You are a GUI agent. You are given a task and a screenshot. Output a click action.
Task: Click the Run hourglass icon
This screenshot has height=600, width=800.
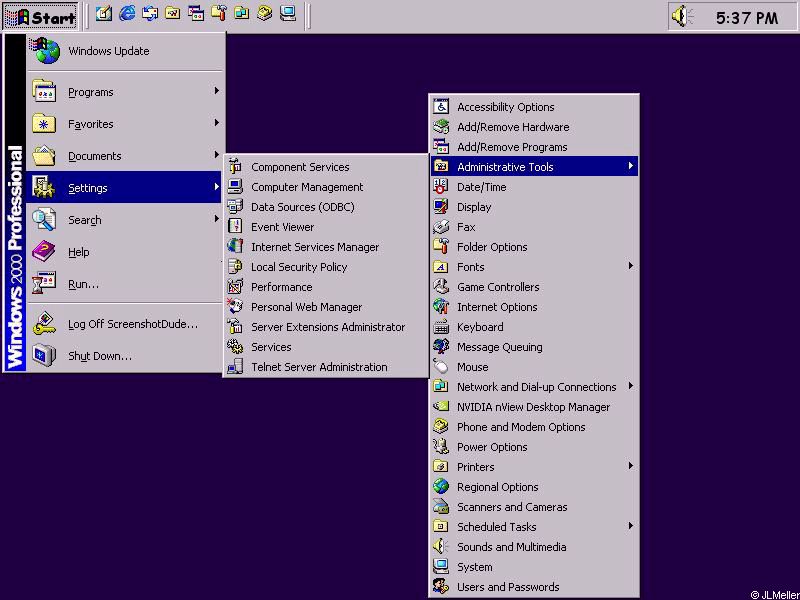coord(44,284)
